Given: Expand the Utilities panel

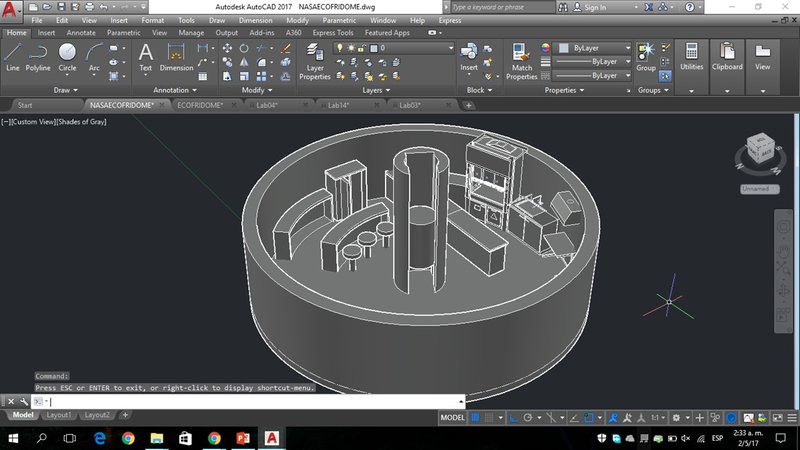Looking at the screenshot, I should point(691,56).
